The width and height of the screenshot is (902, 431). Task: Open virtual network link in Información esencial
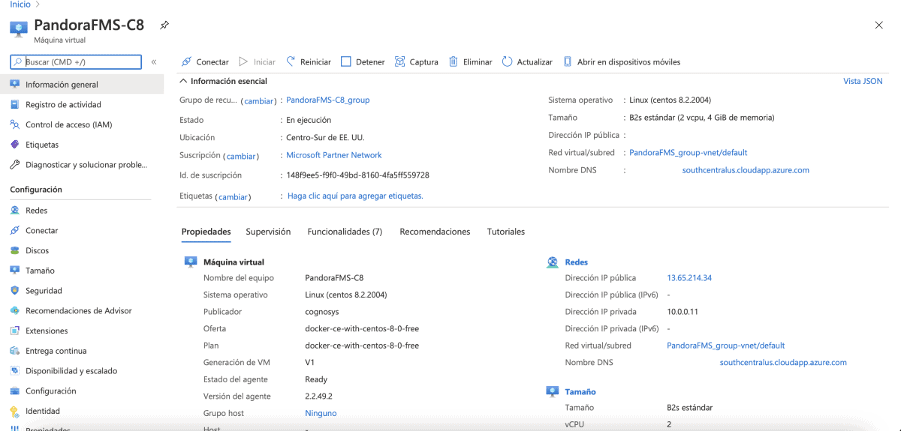[x=689, y=152]
